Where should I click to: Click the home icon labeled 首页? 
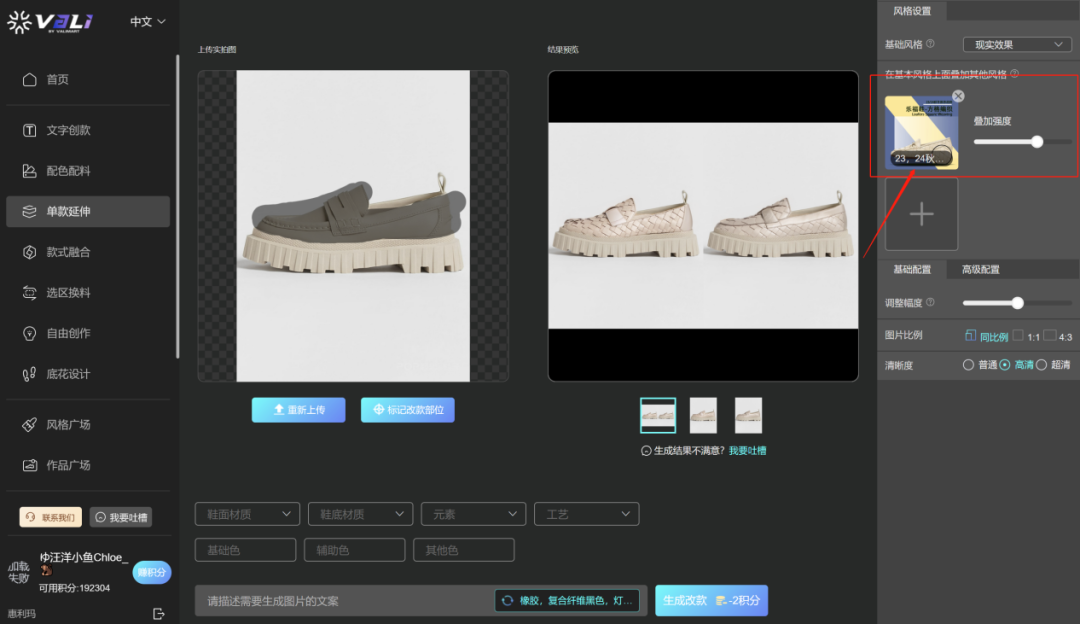pyautogui.click(x=30, y=80)
